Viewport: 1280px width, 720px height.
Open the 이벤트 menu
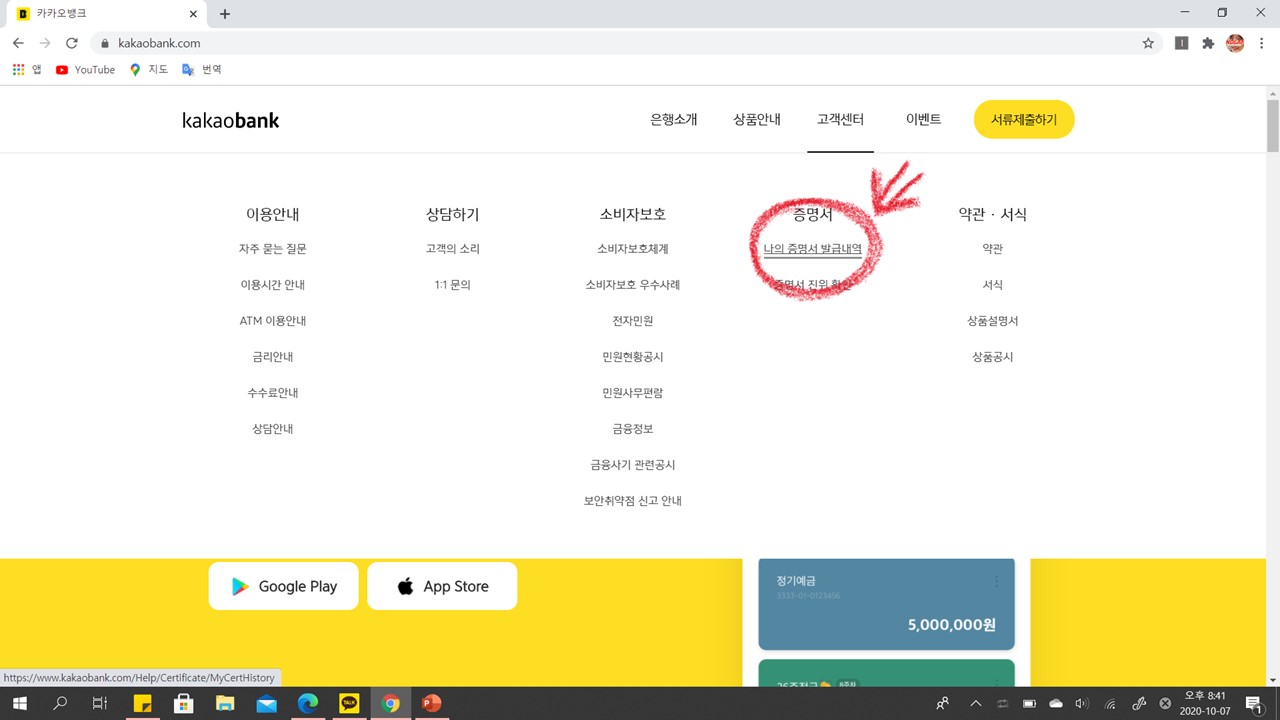click(x=923, y=119)
